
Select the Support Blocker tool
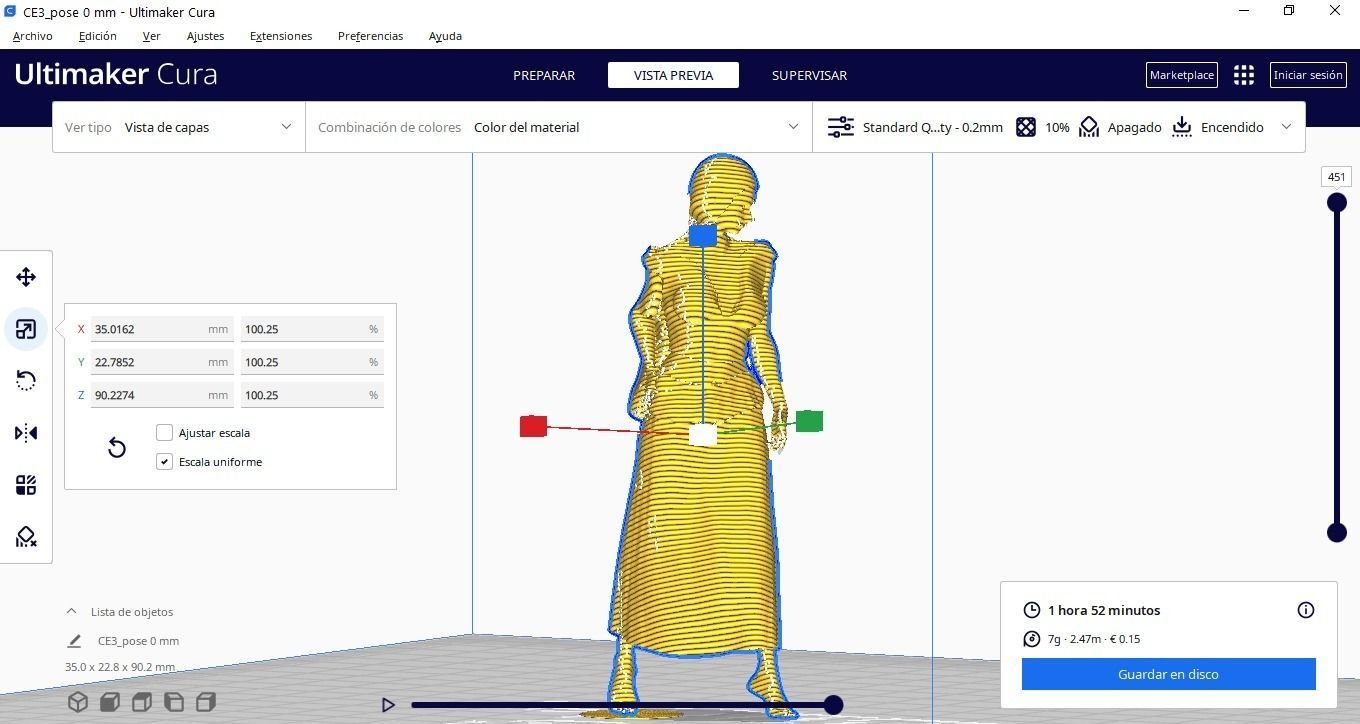pos(26,537)
